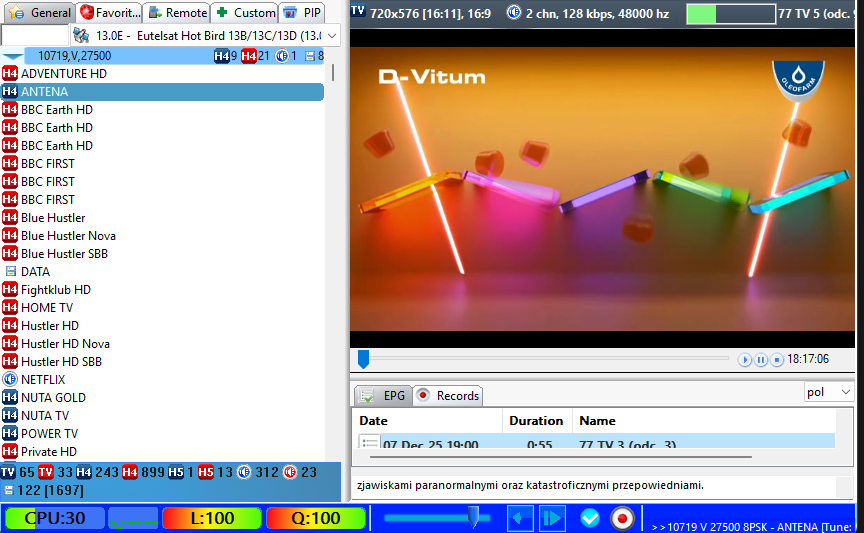This screenshot has height=533, width=864.
Task: Click the TV video info icon beside 720x576
Action: (358, 12)
